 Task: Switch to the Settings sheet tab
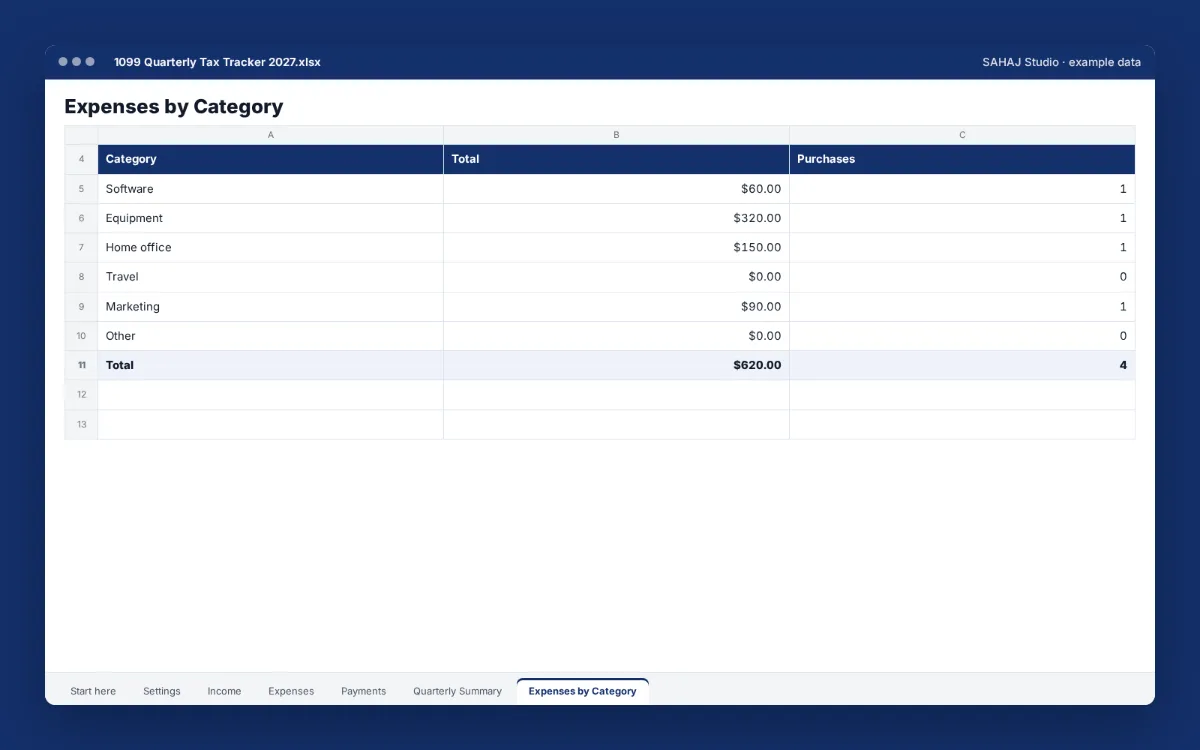click(162, 691)
